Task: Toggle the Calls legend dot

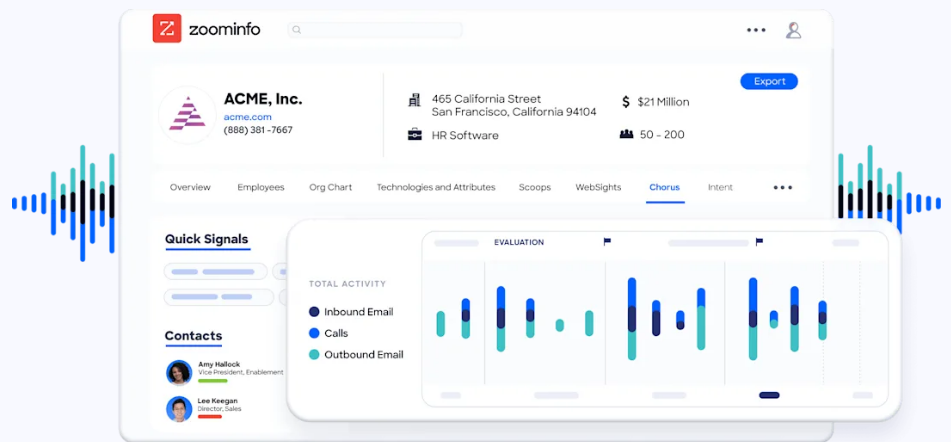Action: 314,333
